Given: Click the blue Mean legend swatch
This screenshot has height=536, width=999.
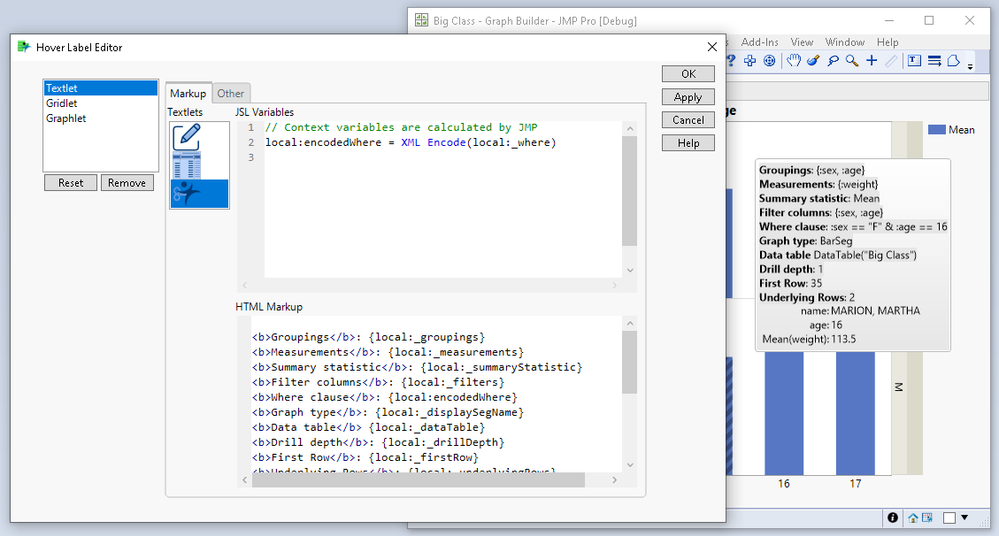Looking at the screenshot, I should click(937, 130).
